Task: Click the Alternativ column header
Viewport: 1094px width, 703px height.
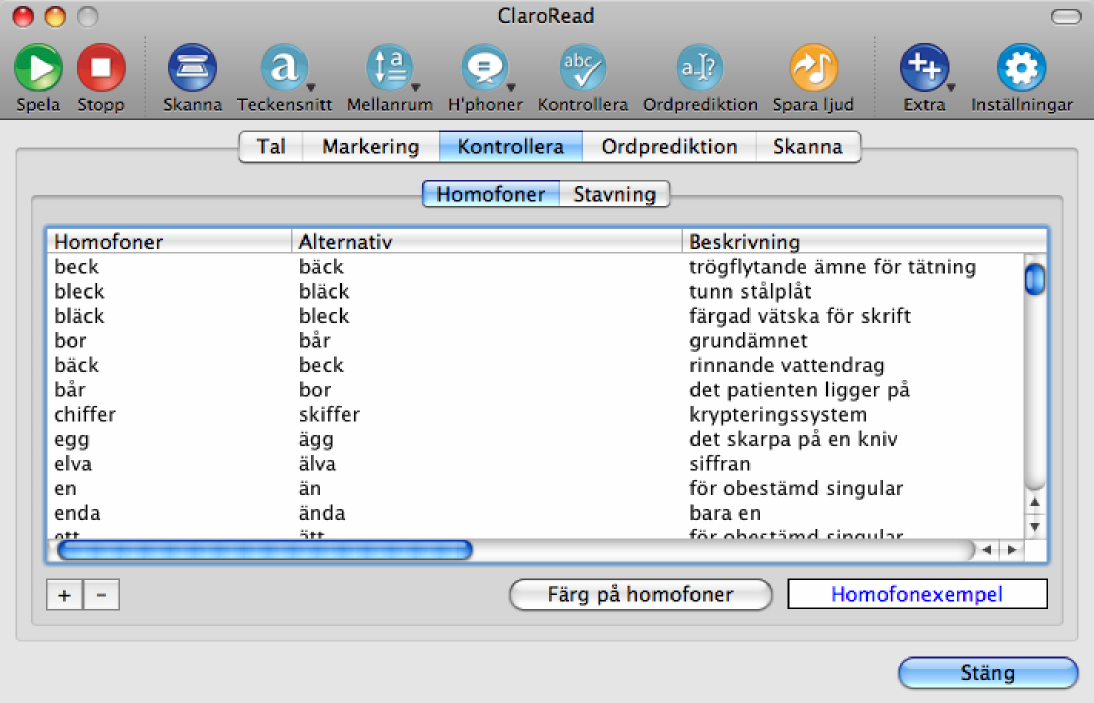Action: [x=486, y=241]
